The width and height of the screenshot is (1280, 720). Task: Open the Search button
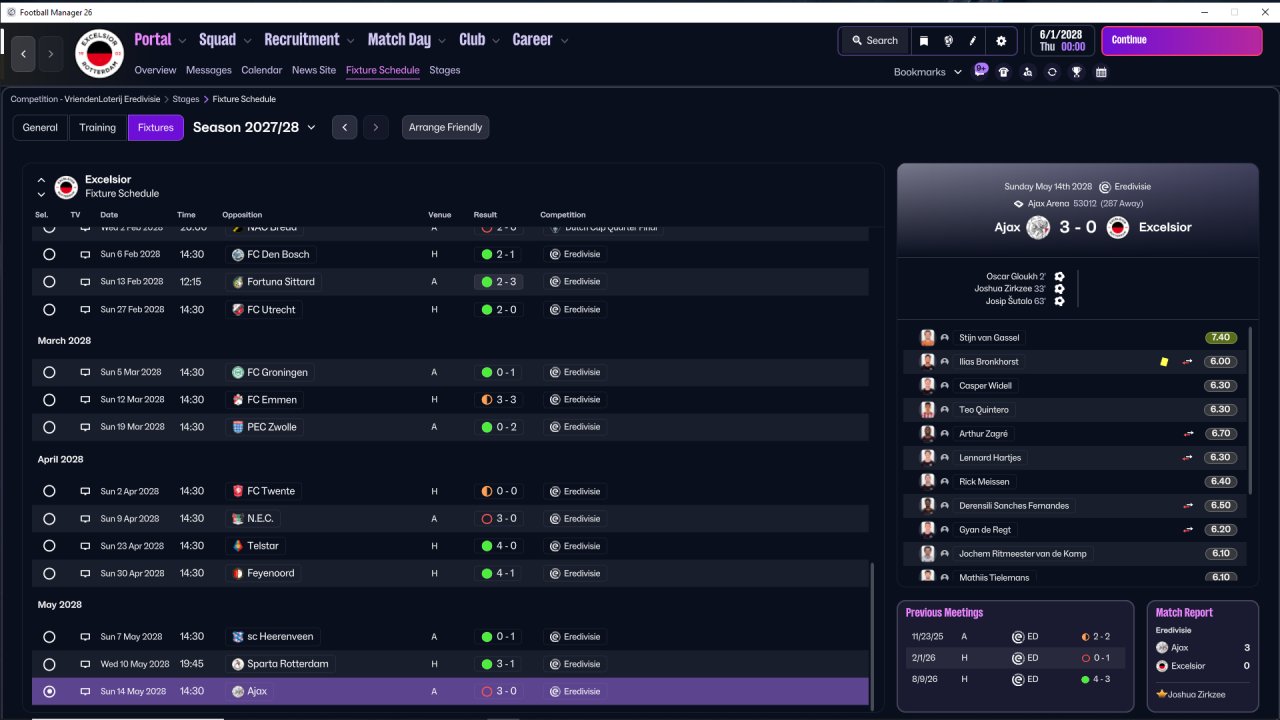pyautogui.click(x=875, y=41)
